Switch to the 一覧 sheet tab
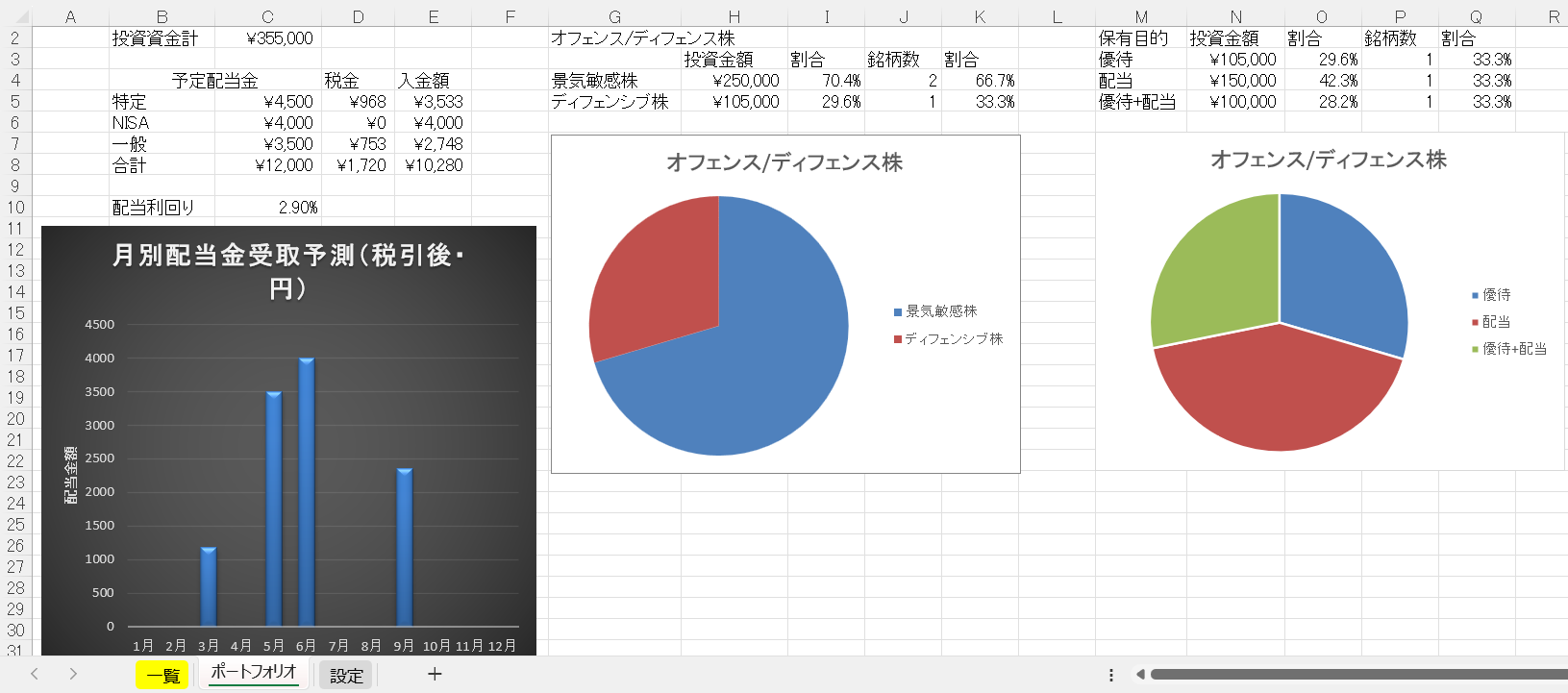The width and height of the screenshot is (1568, 693). click(x=162, y=675)
